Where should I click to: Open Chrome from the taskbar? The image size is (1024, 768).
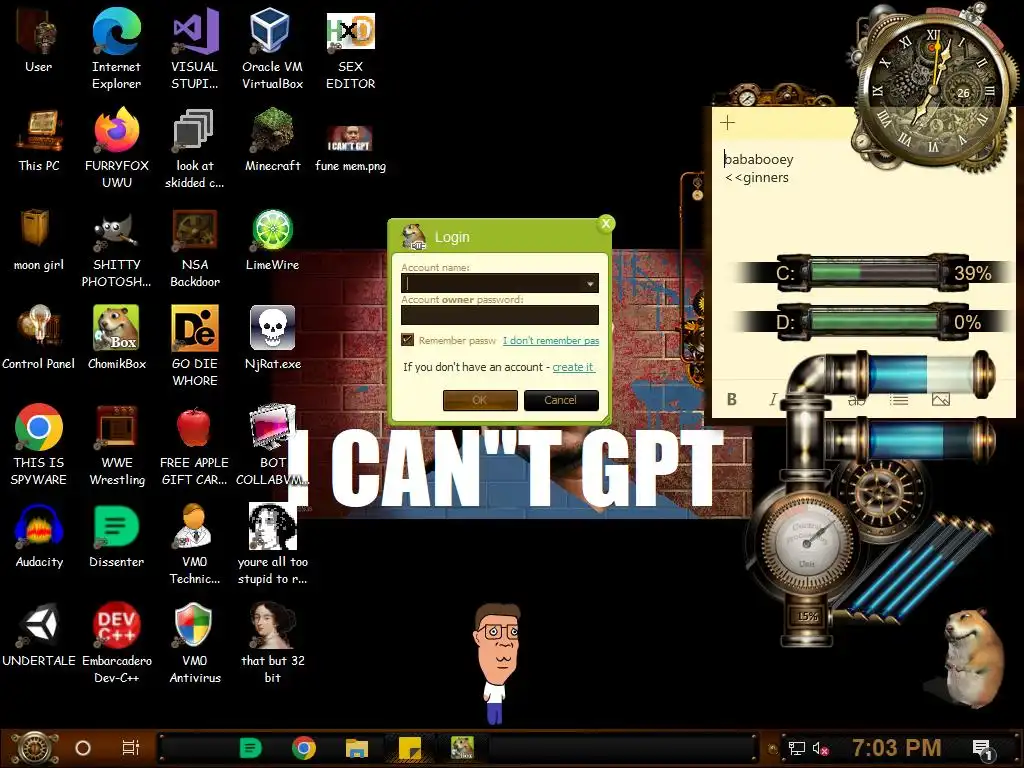pyautogui.click(x=304, y=748)
